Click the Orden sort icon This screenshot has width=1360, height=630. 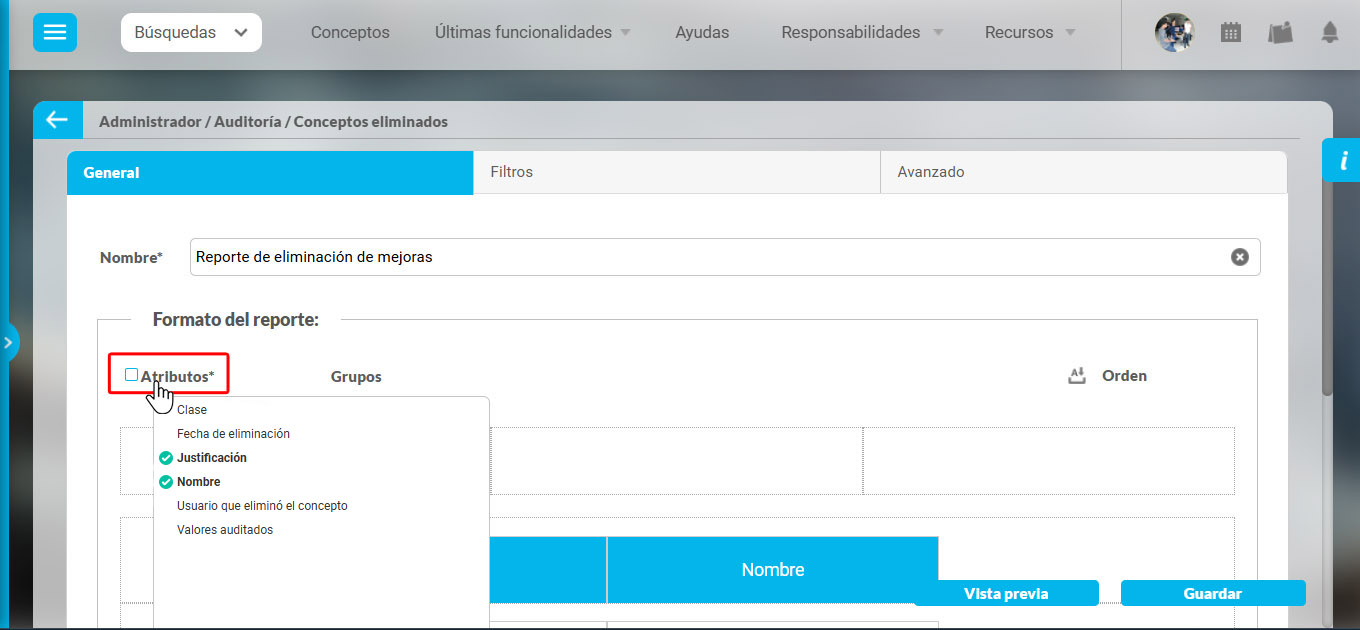1077,376
